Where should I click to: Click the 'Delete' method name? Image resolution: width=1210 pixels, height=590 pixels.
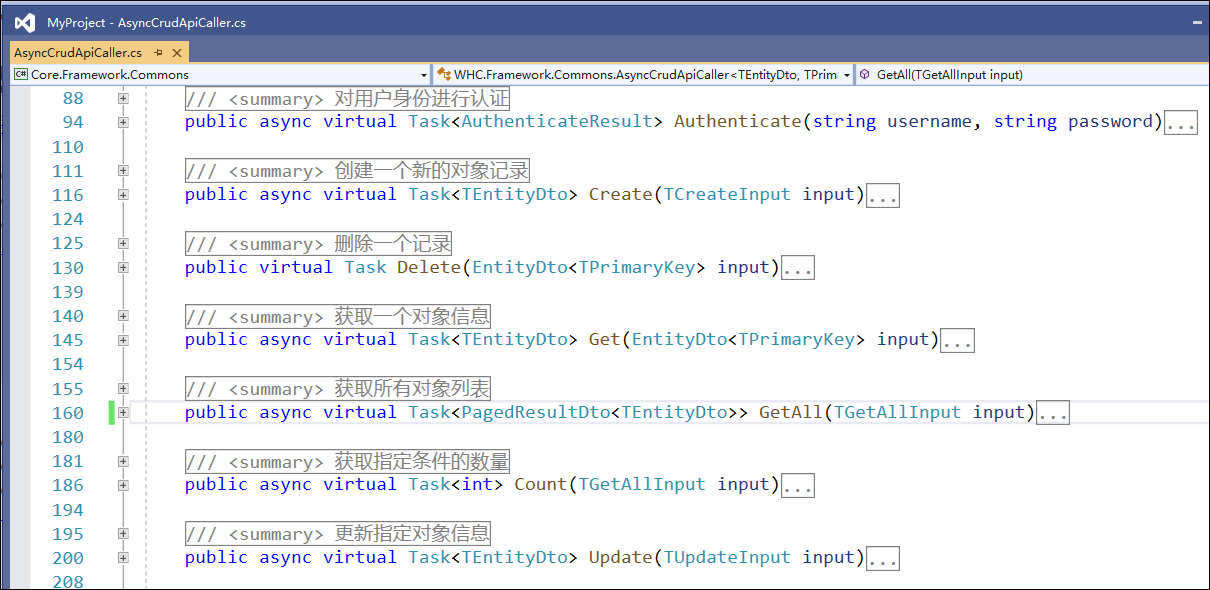pos(429,267)
